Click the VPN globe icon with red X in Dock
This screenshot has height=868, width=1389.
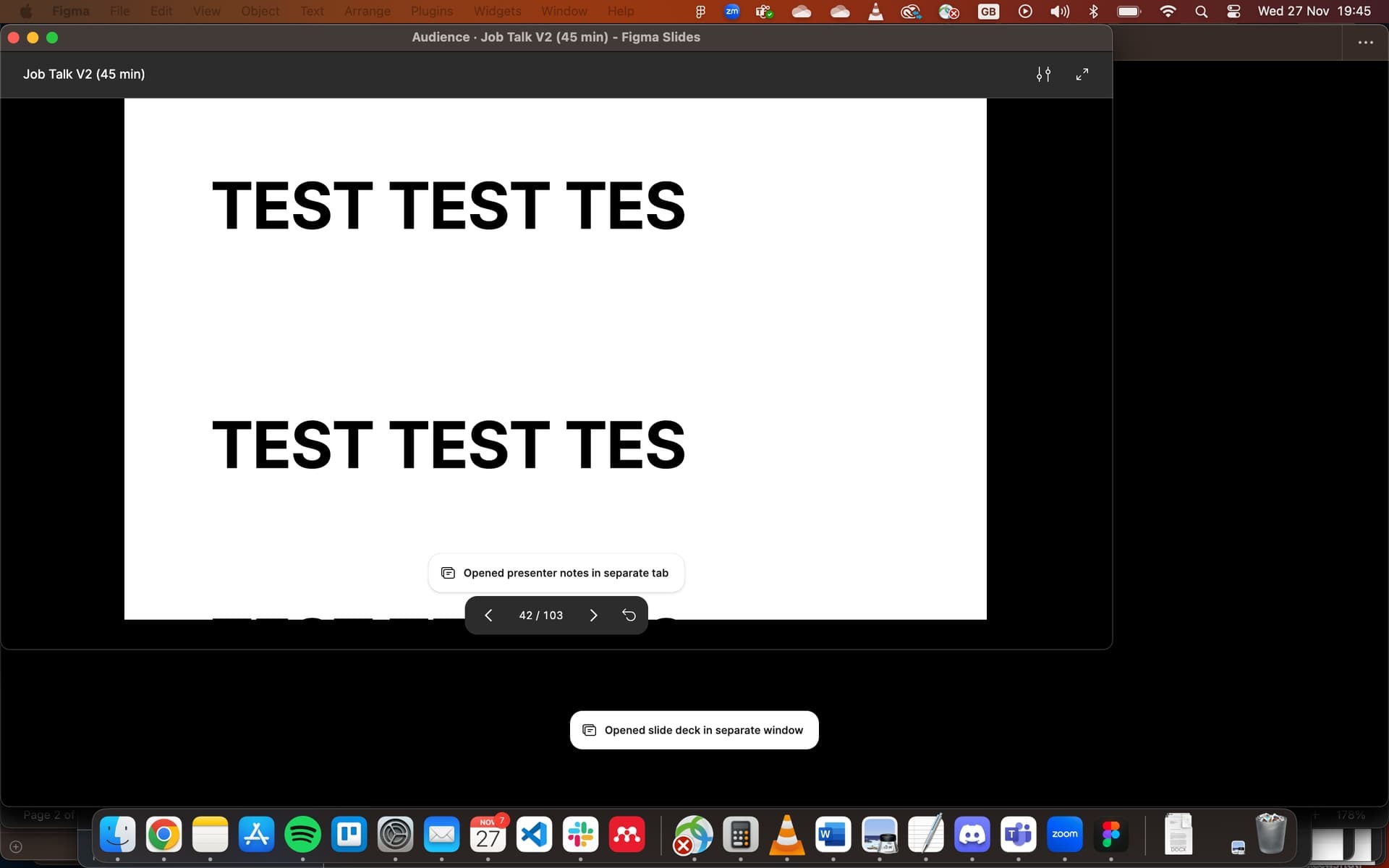[x=693, y=835]
